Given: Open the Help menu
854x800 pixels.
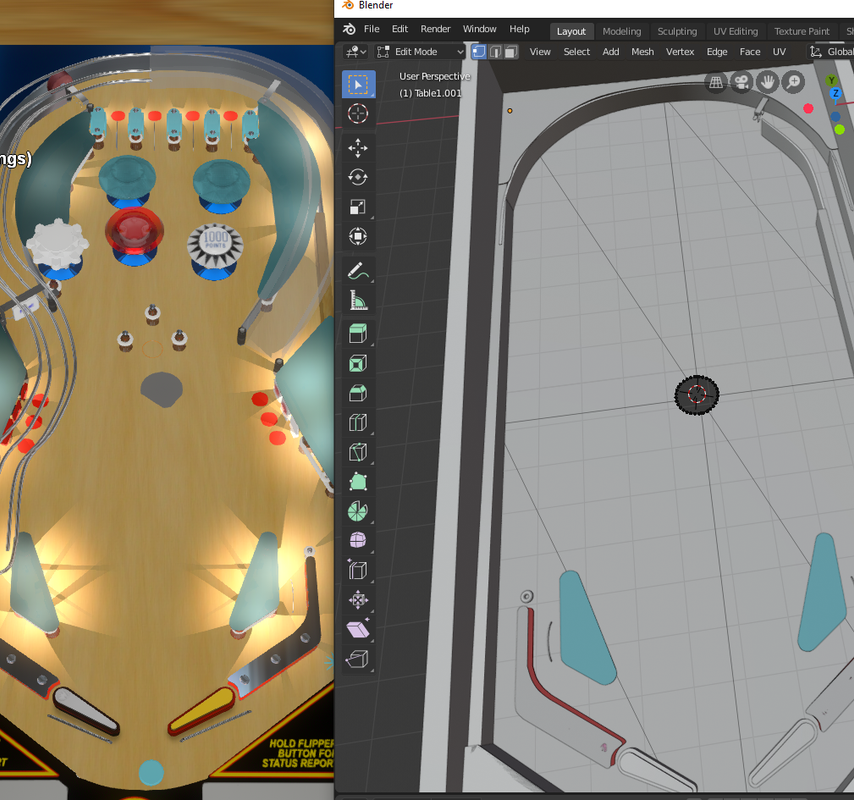Looking at the screenshot, I should pyautogui.click(x=519, y=29).
